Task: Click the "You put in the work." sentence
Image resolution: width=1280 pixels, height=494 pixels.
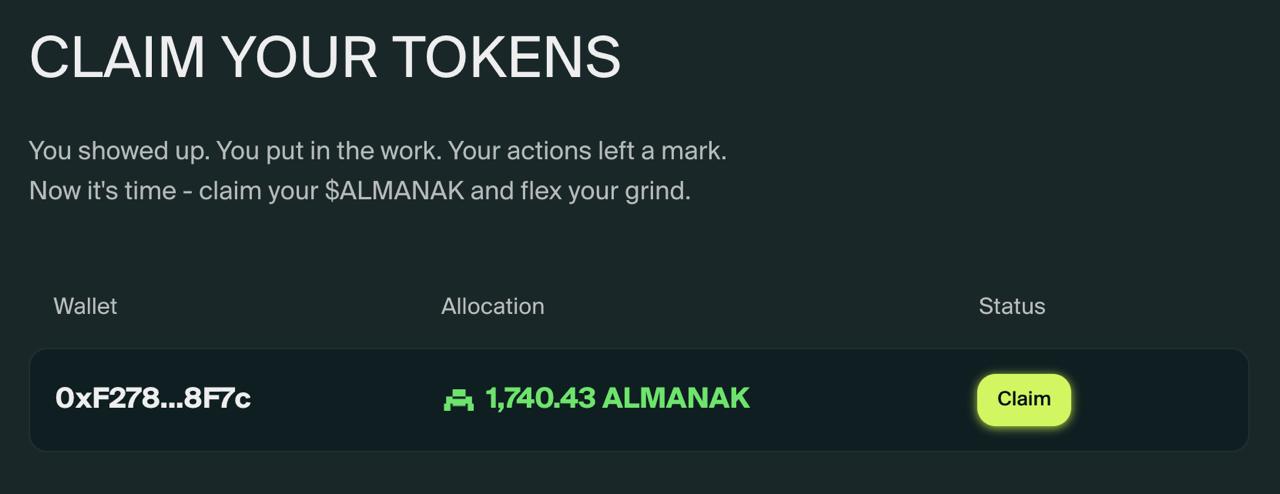Action: [x=328, y=151]
